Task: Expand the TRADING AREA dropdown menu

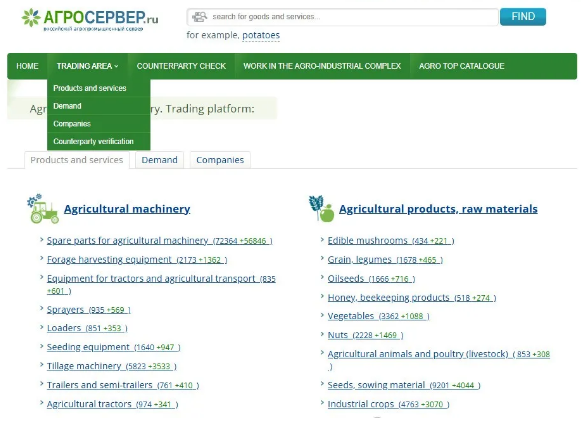Action: point(87,66)
